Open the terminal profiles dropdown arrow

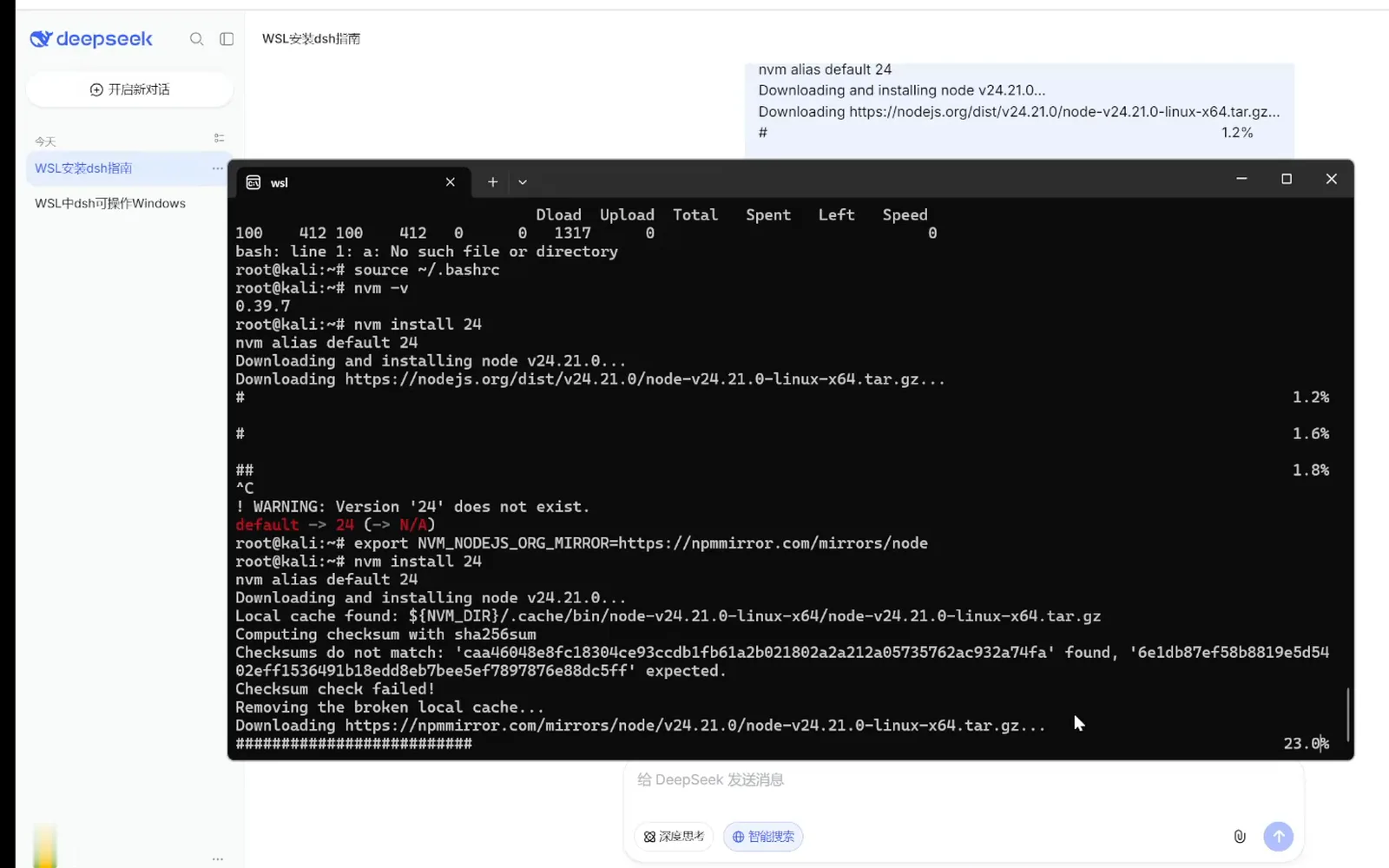523,182
